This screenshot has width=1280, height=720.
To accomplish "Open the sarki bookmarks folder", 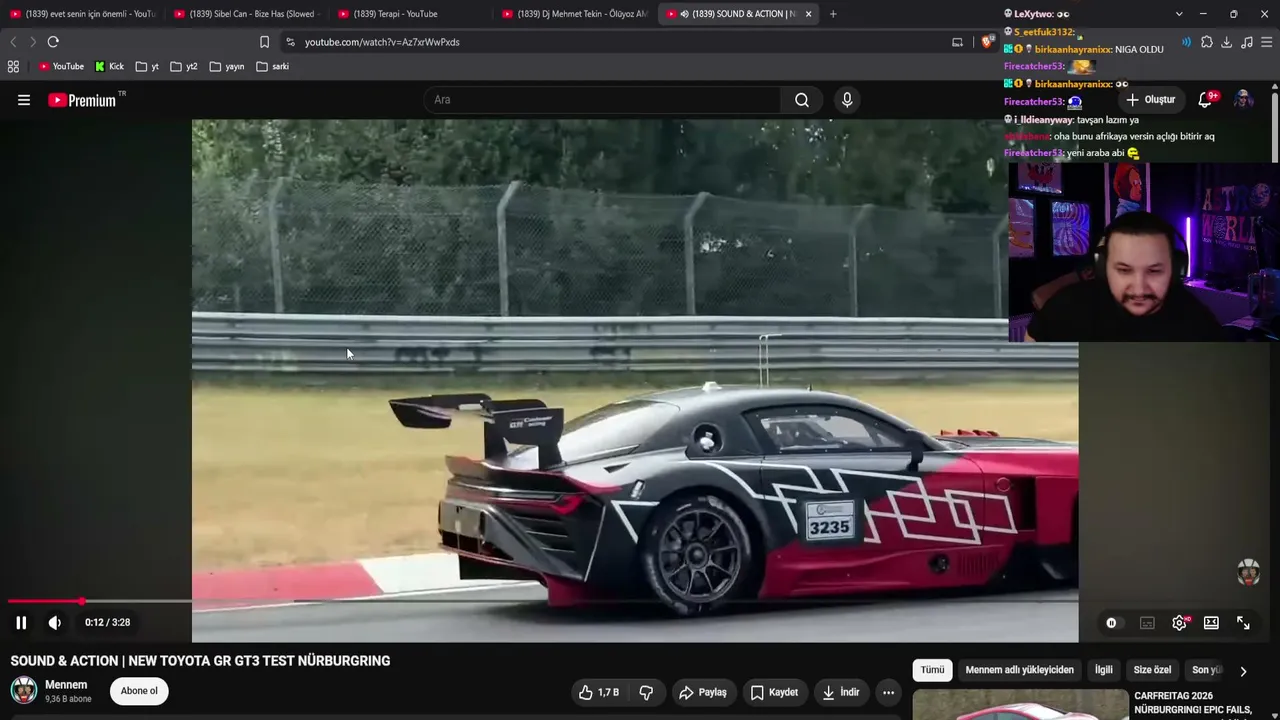I will pyautogui.click(x=273, y=67).
